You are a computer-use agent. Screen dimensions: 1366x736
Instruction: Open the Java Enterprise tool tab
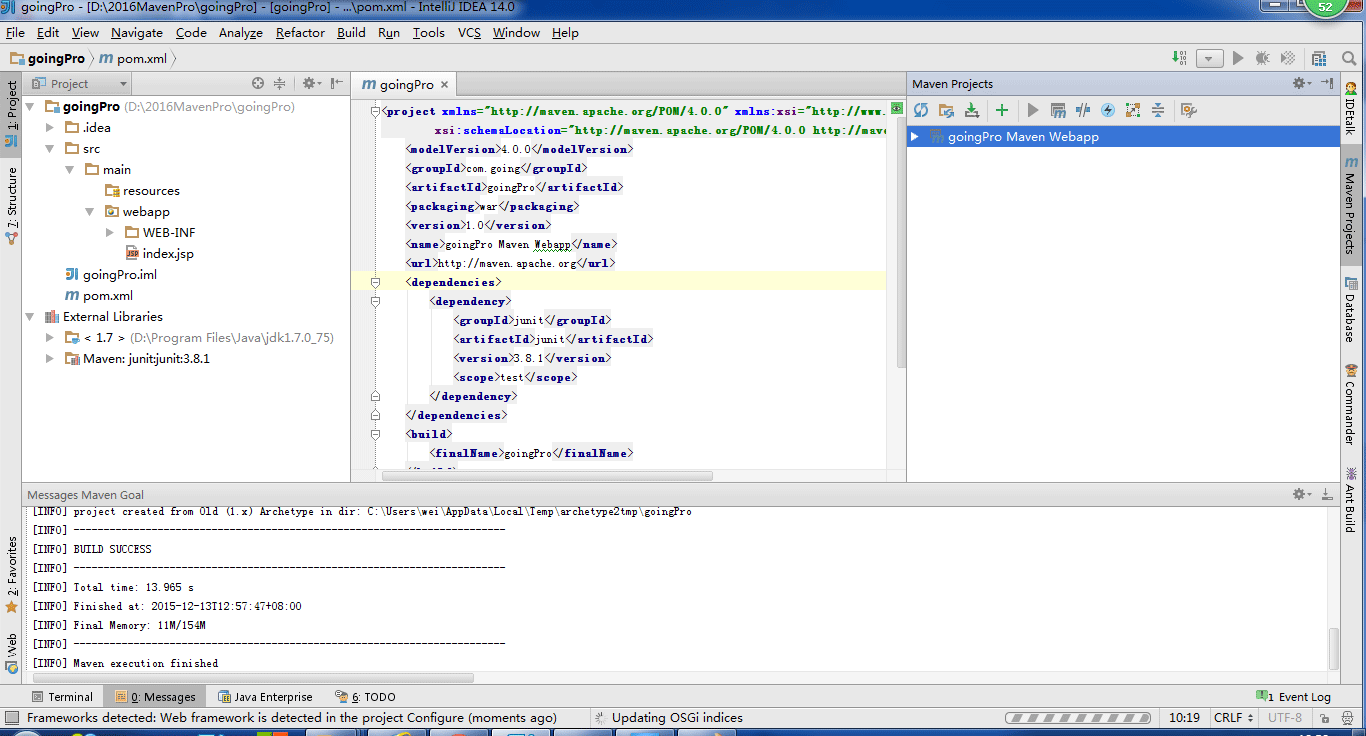click(x=265, y=696)
